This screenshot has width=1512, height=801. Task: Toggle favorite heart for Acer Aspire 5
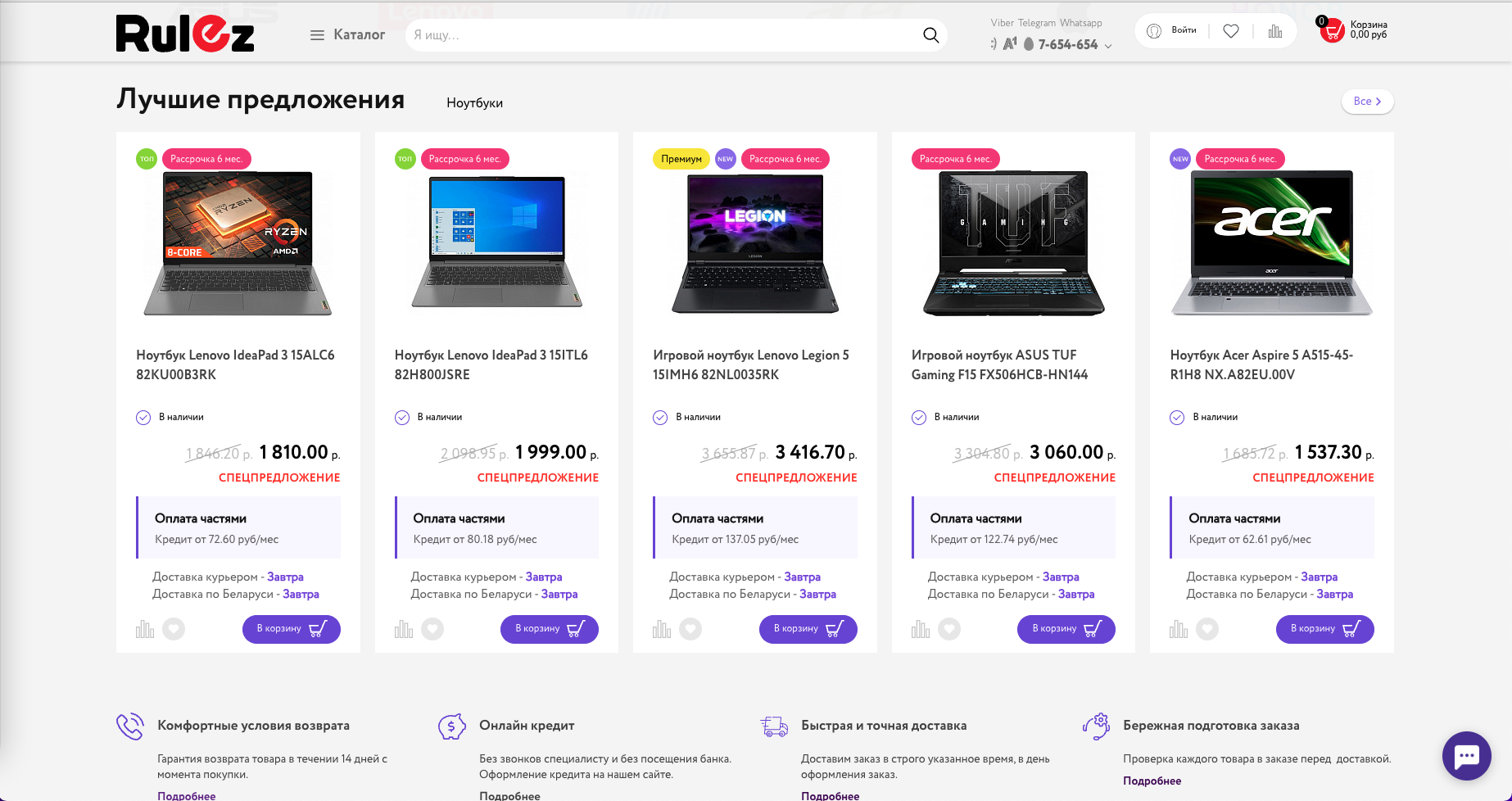pyautogui.click(x=1207, y=629)
